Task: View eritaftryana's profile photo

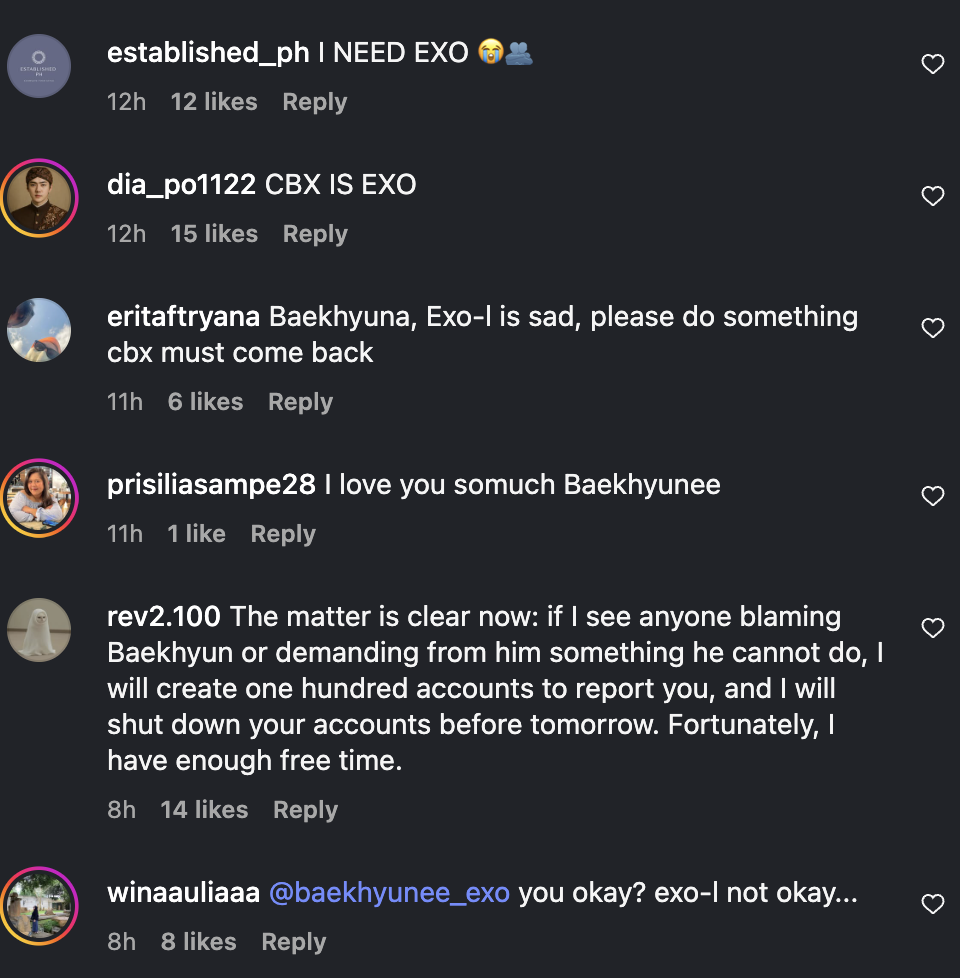Action: click(x=39, y=330)
